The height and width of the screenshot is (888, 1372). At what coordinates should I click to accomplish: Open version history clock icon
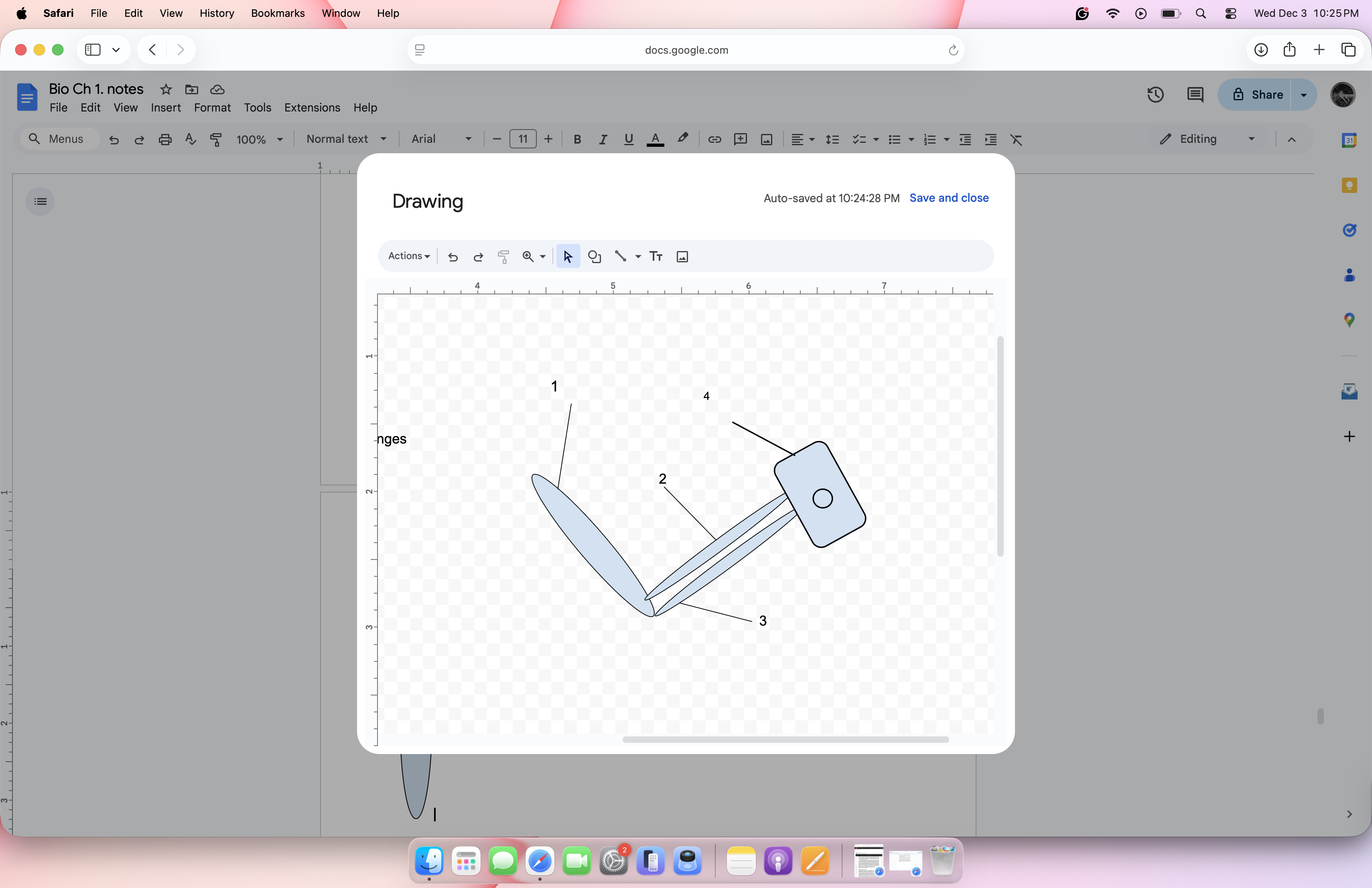point(1155,95)
